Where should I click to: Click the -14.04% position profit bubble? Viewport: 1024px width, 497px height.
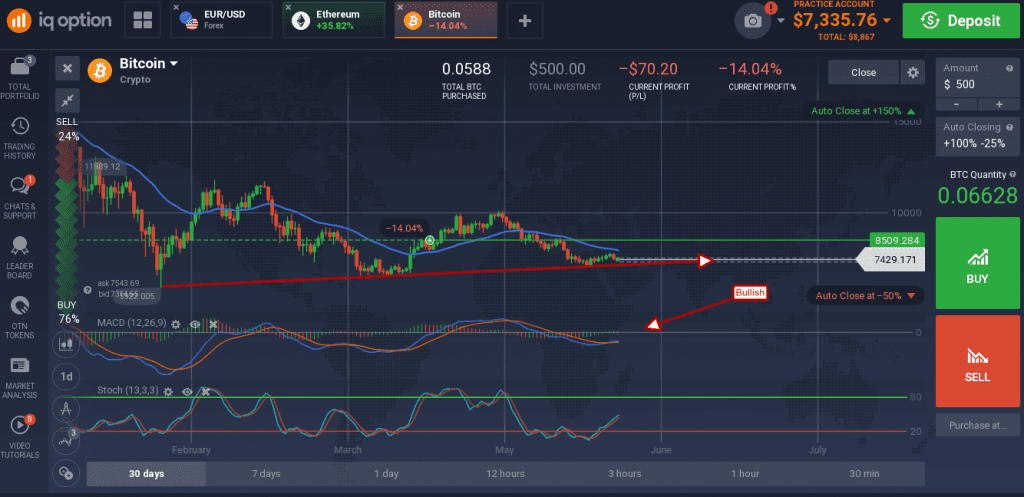coord(404,228)
